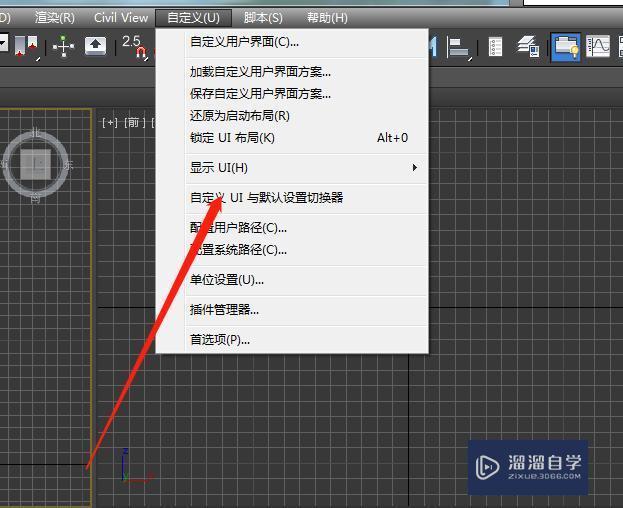
Task: Open 自定义 UI 与默认设置切换器
Action: coord(292,197)
